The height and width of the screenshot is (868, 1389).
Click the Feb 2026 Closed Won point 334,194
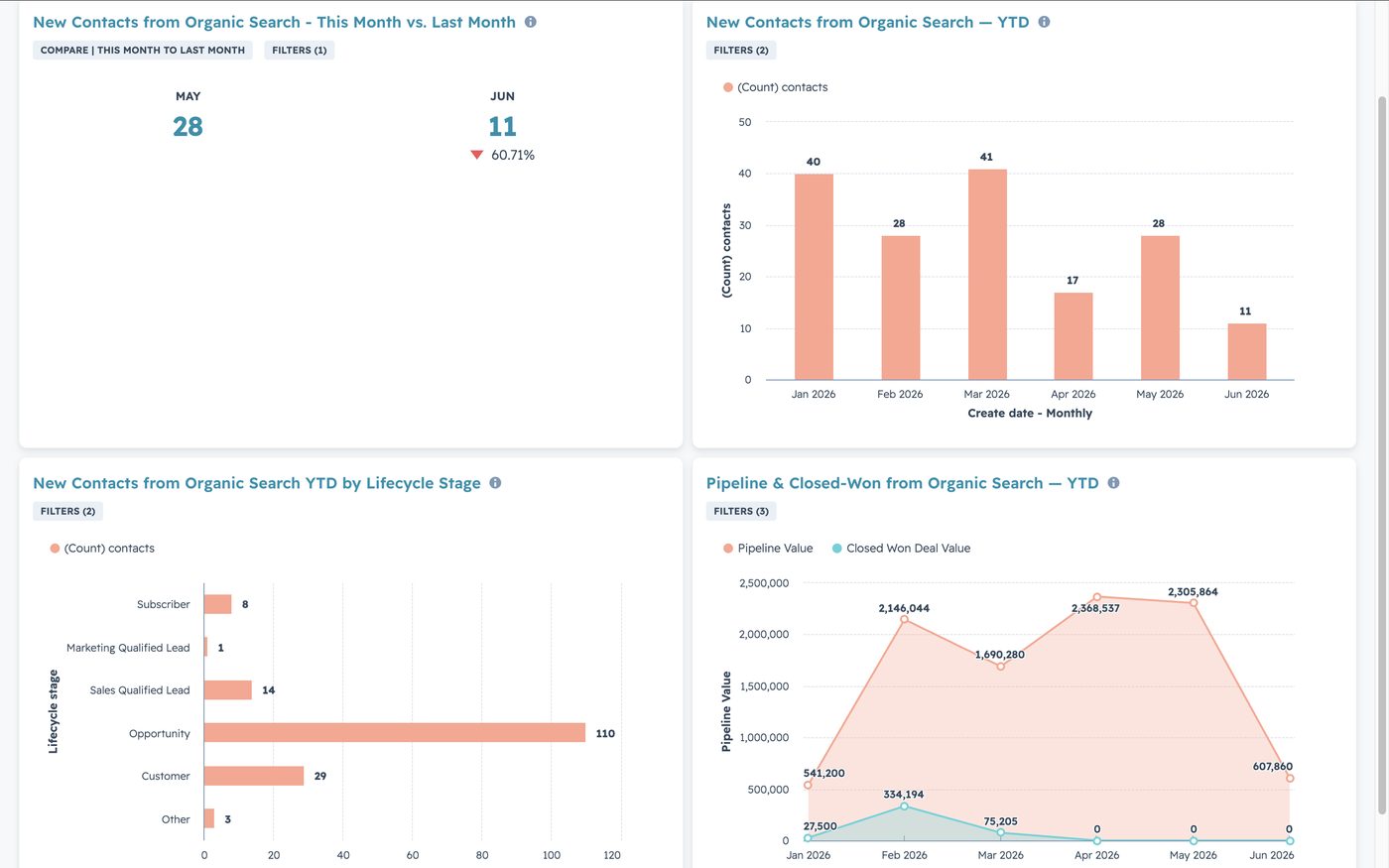pos(904,806)
